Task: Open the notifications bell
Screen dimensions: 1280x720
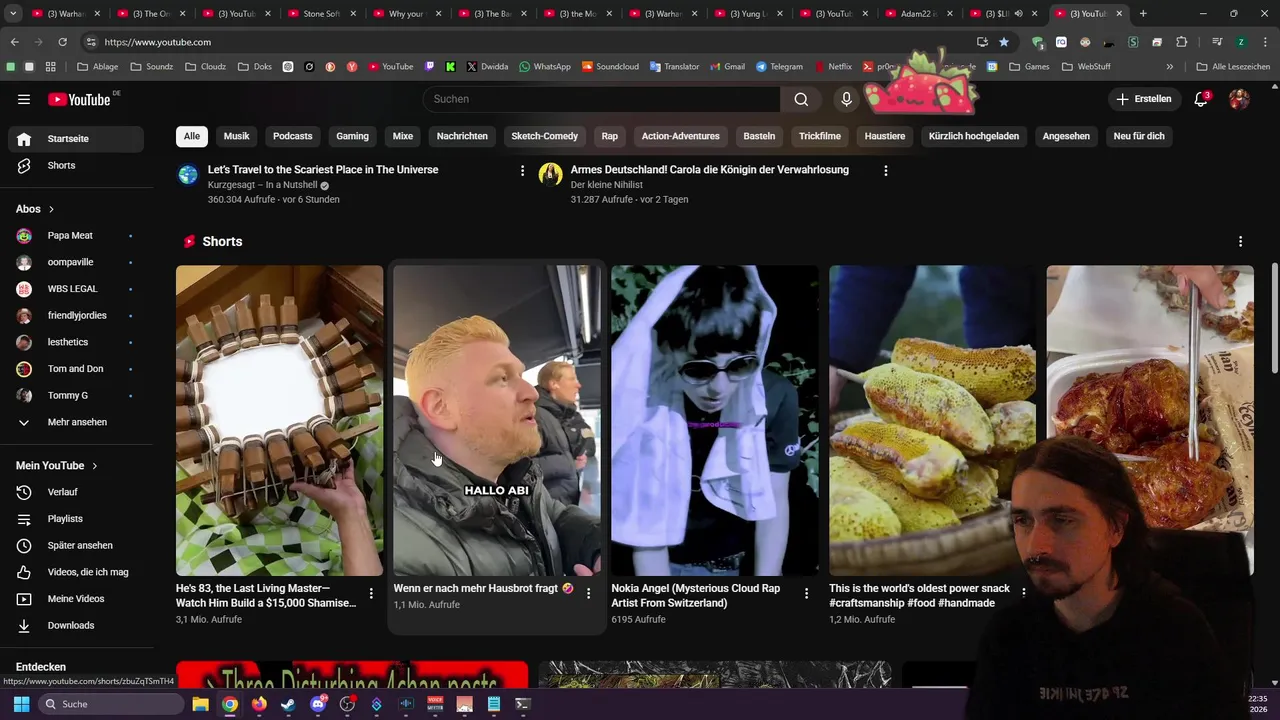Action: tap(1201, 99)
